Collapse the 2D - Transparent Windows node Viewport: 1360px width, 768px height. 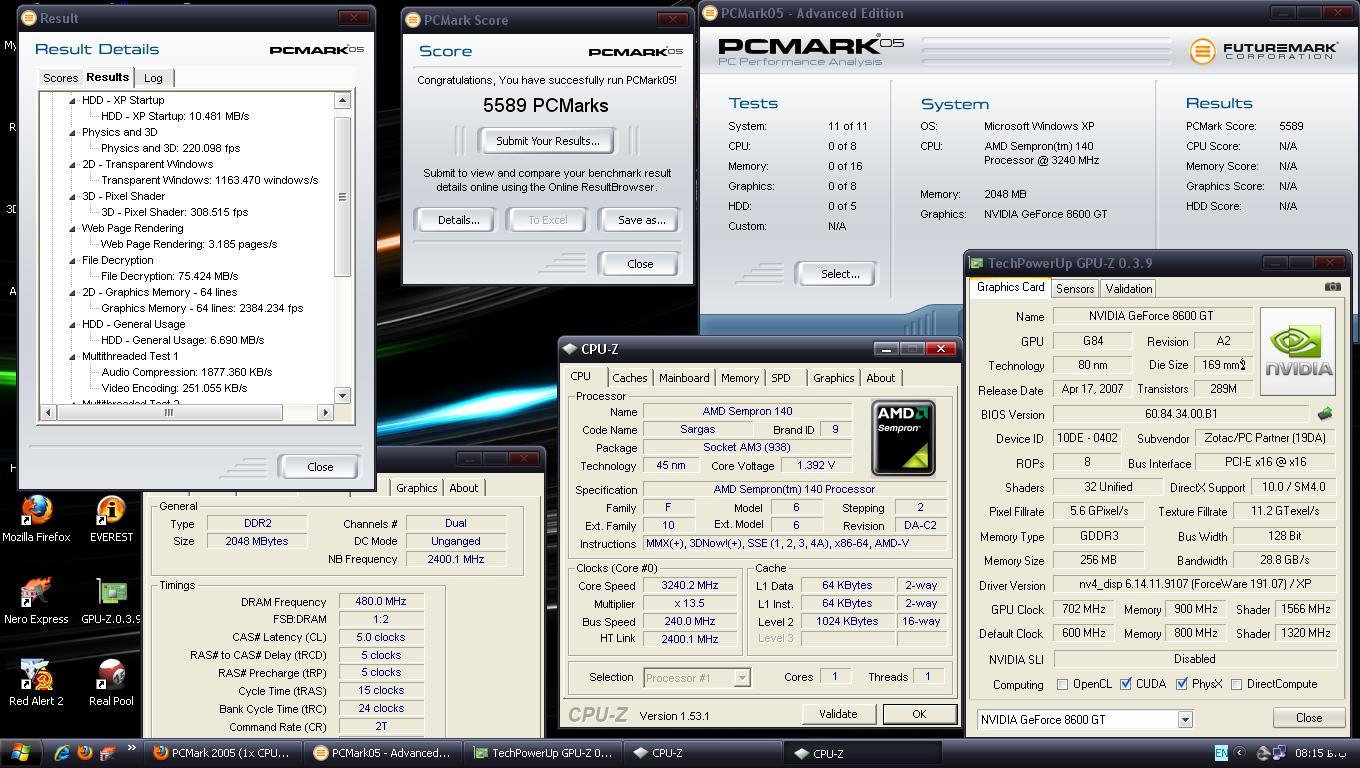click(72, 164)
